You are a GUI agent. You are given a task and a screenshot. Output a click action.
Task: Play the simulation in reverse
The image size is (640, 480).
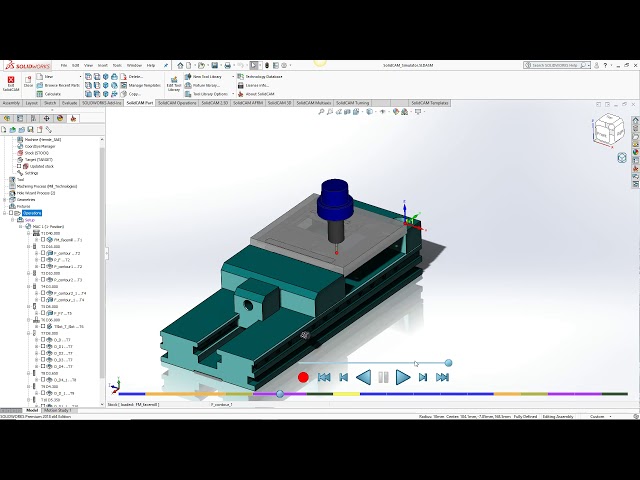coord(363,377)
